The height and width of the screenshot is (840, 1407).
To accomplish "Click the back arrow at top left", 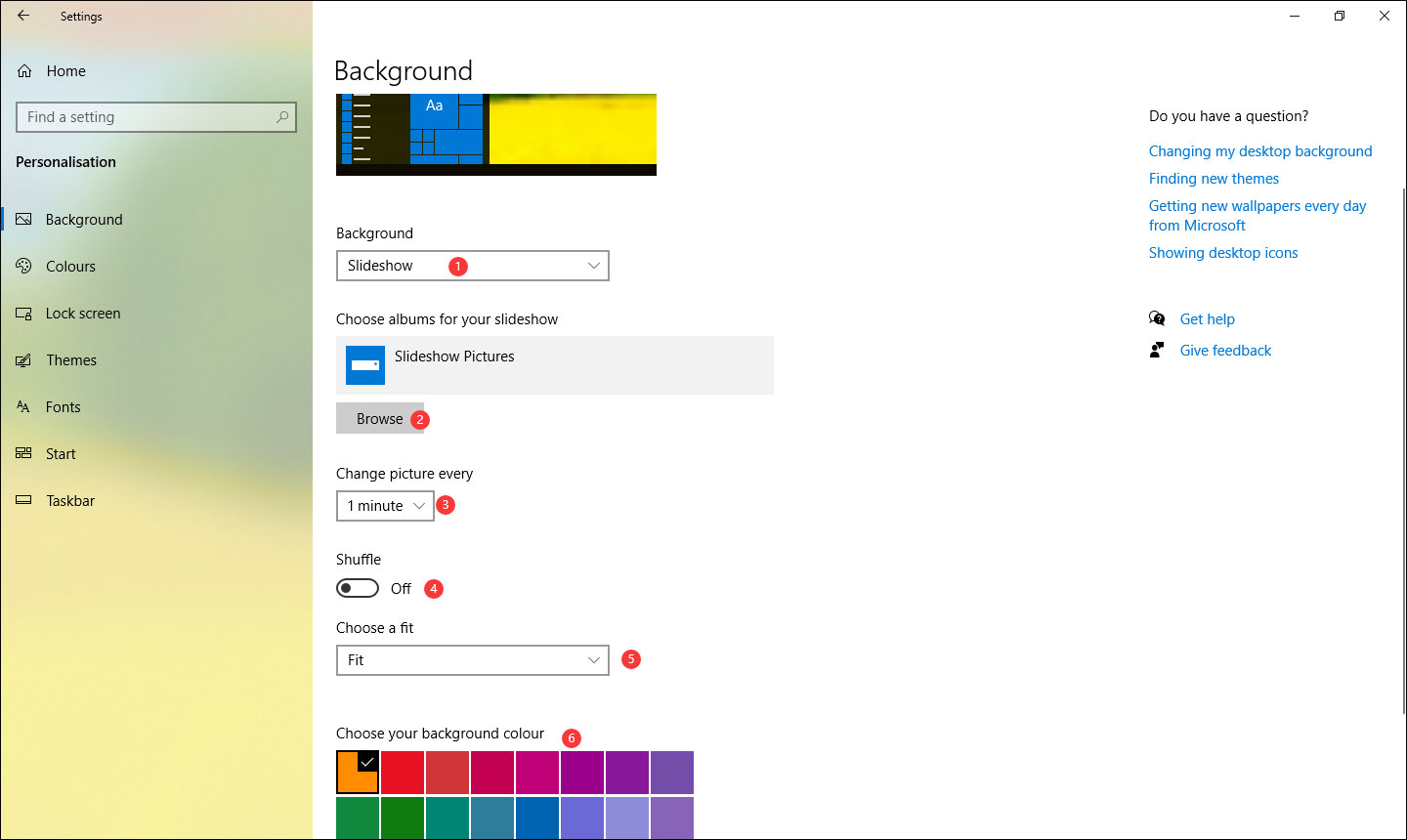I will 21,16.
